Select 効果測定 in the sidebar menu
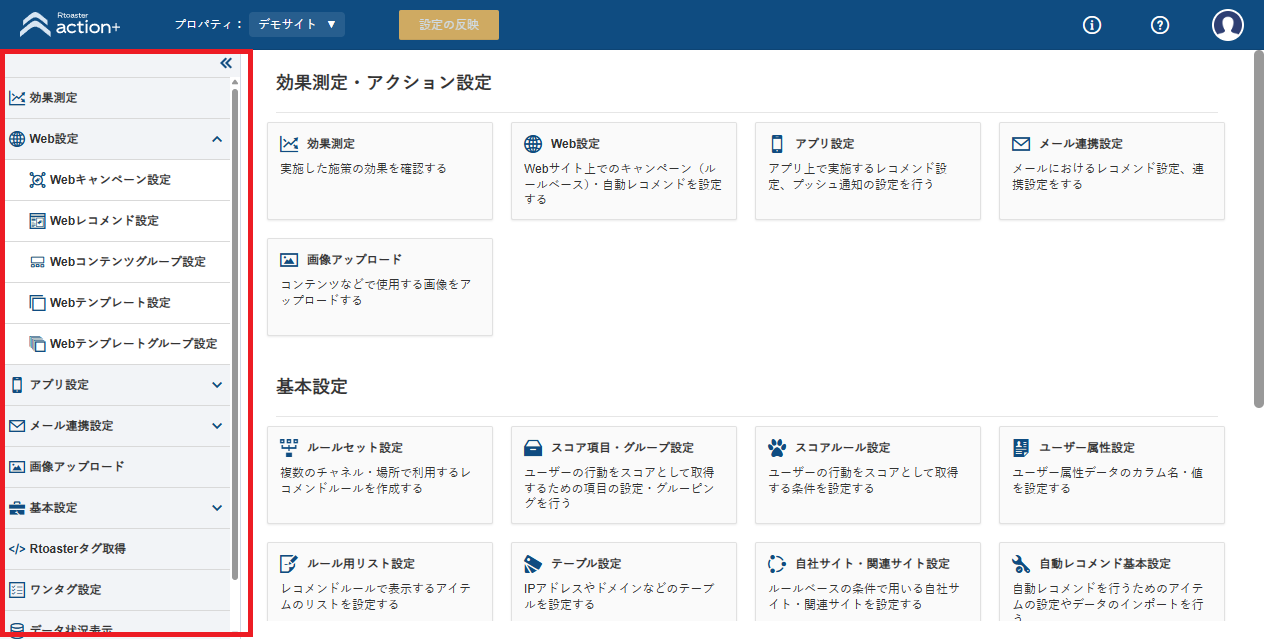Image resolution: width=1264 pixels, height=639 pixels. (117, 98)
